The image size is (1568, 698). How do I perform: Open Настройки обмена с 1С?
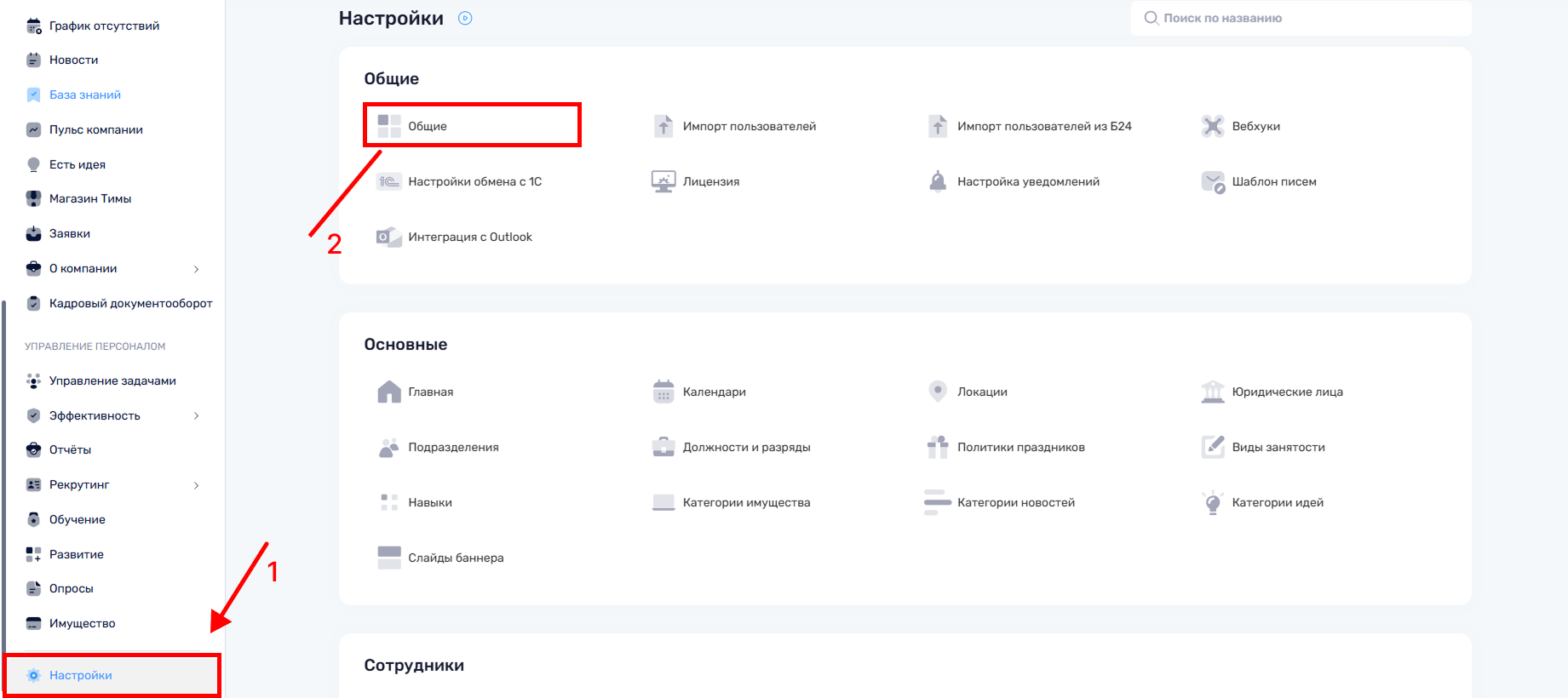(x=474, y=181)
